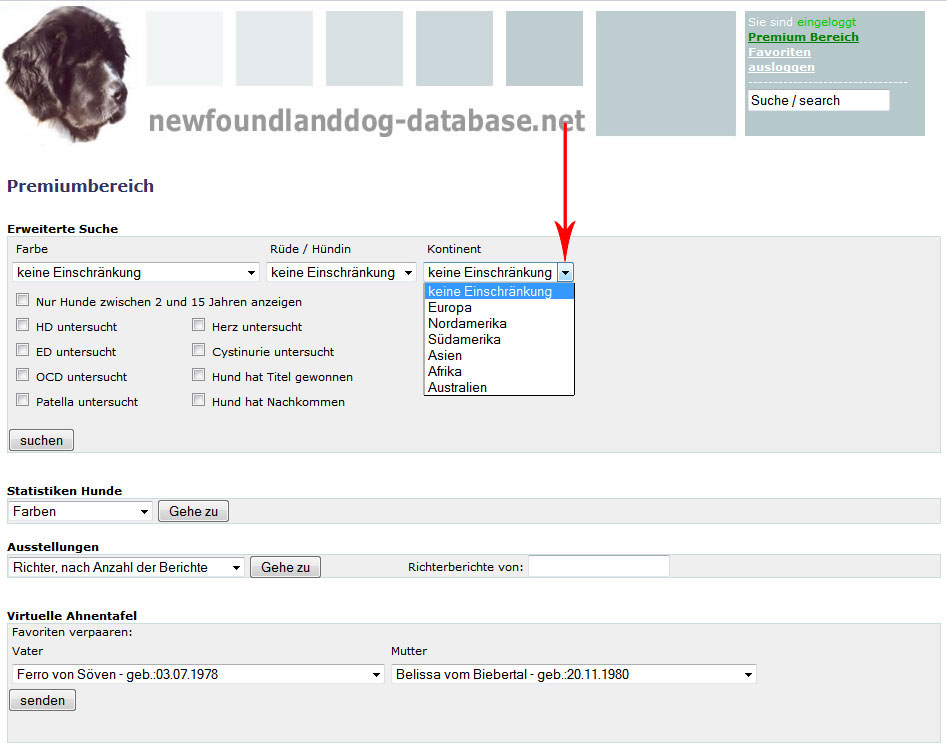Enable the Patella untersucht checkbox

click(23, 401)
